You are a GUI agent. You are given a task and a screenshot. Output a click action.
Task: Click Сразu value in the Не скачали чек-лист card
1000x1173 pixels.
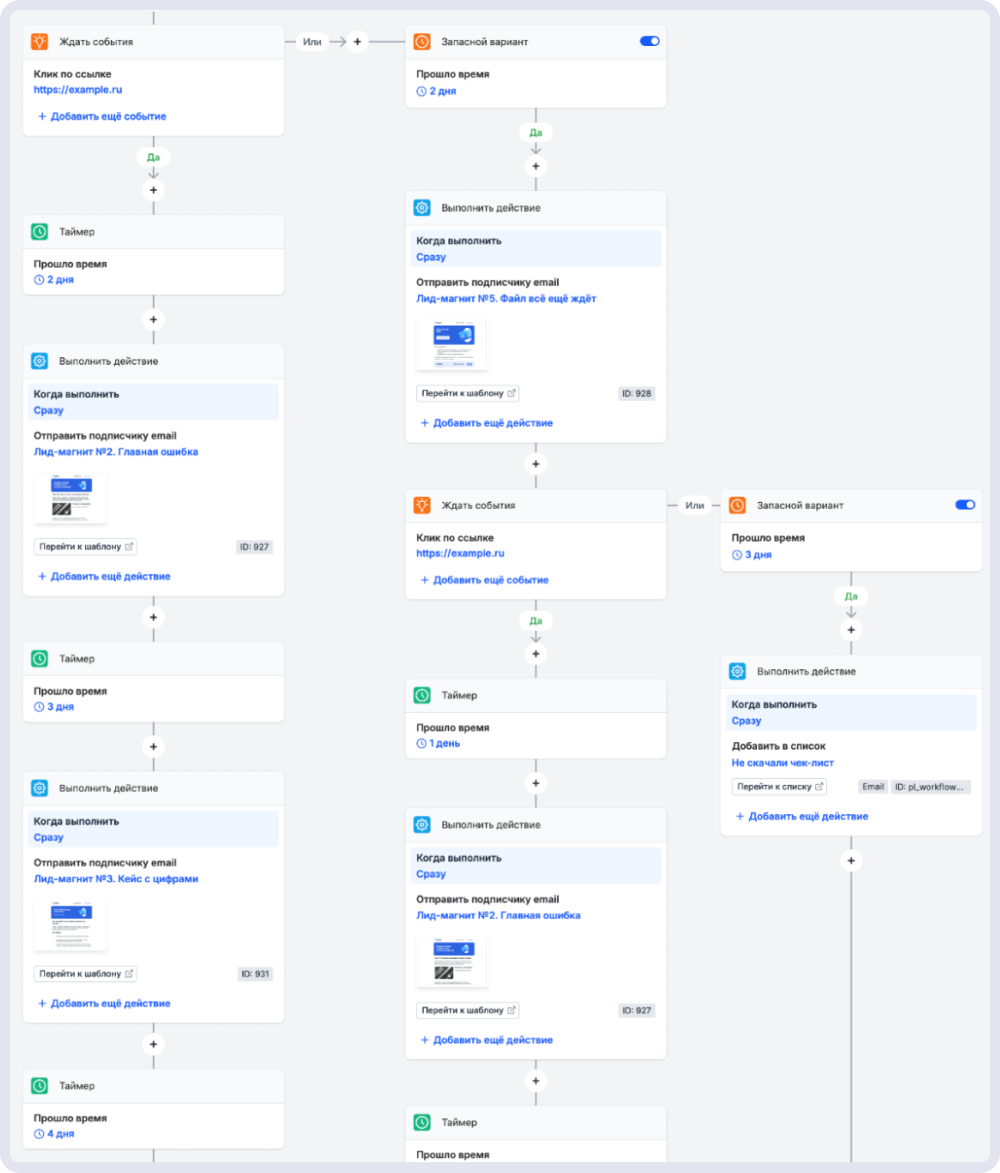746,721
